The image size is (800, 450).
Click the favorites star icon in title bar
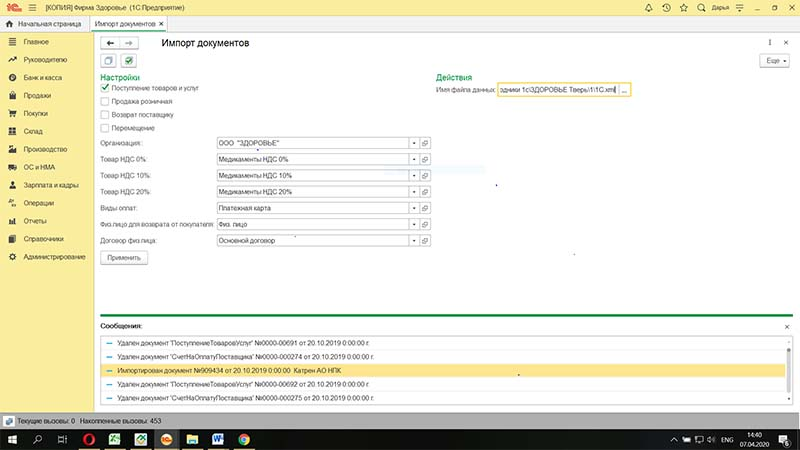684,7
